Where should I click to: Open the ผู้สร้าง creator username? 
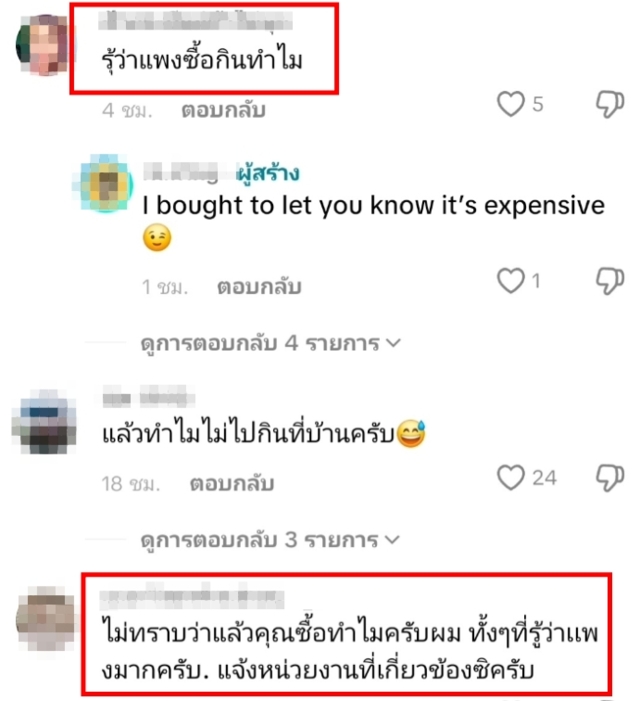tap(181, 173)
